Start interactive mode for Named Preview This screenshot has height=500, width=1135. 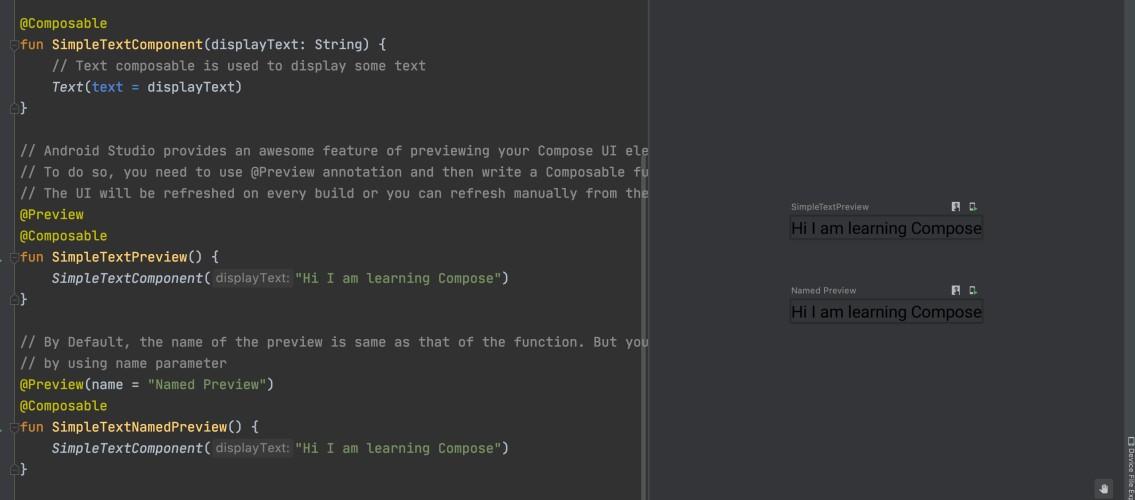(x=956, y=291)
